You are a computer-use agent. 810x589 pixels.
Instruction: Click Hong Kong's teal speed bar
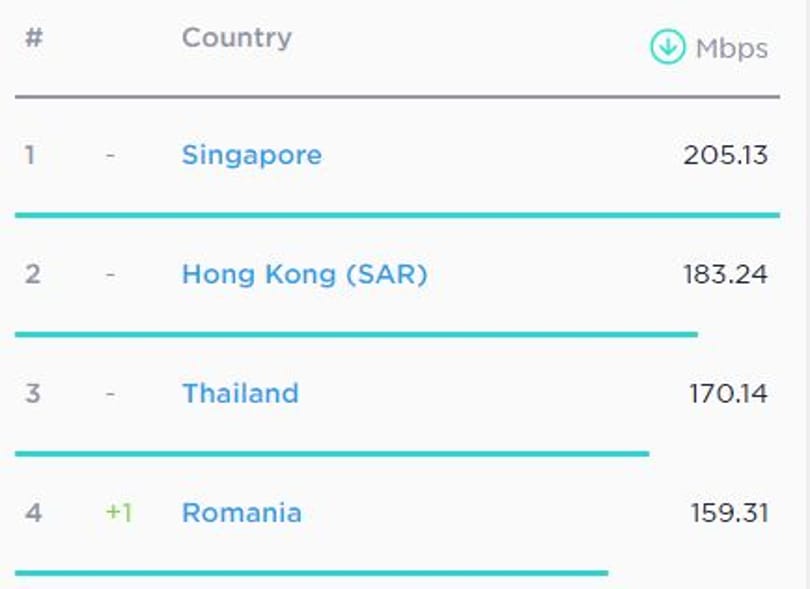[x=356, y=334]
